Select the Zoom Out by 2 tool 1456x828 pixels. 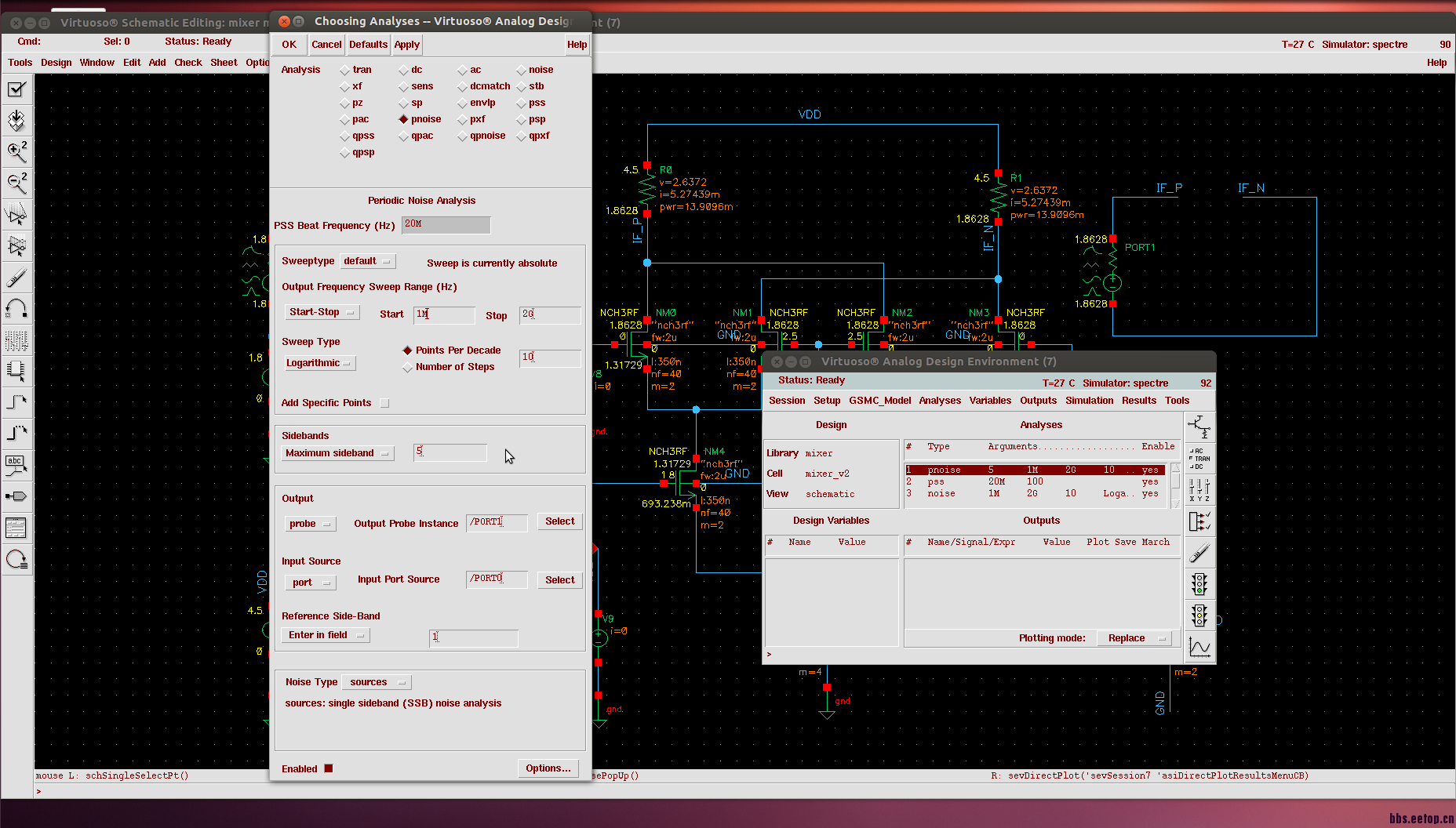pyautogui.click(x=16, y=183)
